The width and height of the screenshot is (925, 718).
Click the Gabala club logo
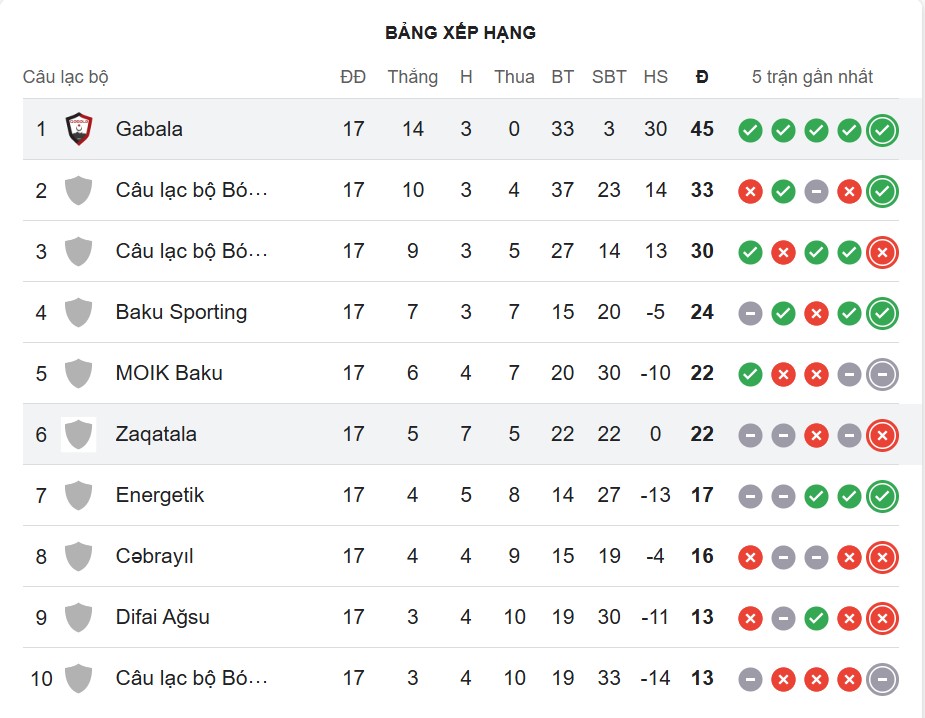tap(78, 129)
